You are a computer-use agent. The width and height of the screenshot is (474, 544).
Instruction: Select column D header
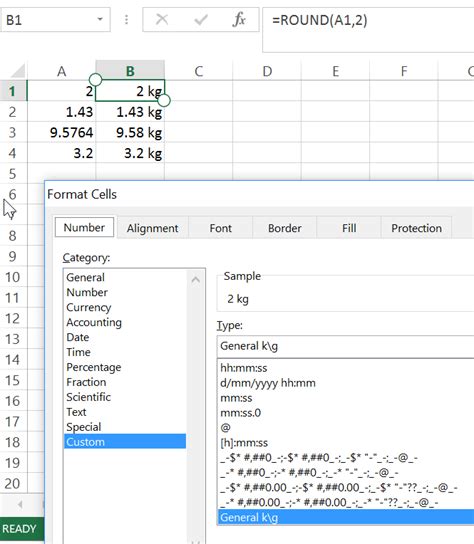pos(267,71)
